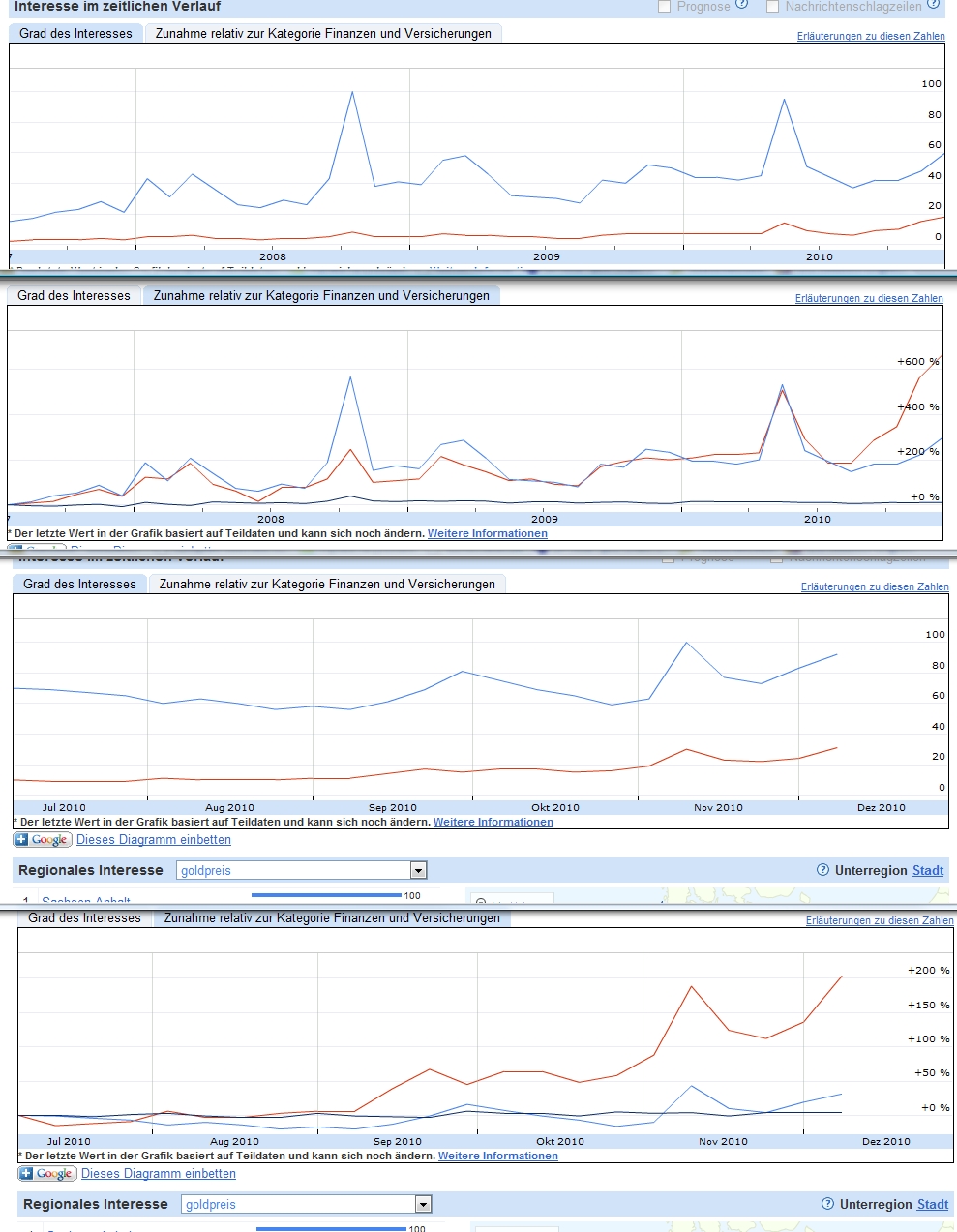
Task: Click the Google embed icon under the percentage Jul–Dez 2010 chart
Action: (46, 1174)
